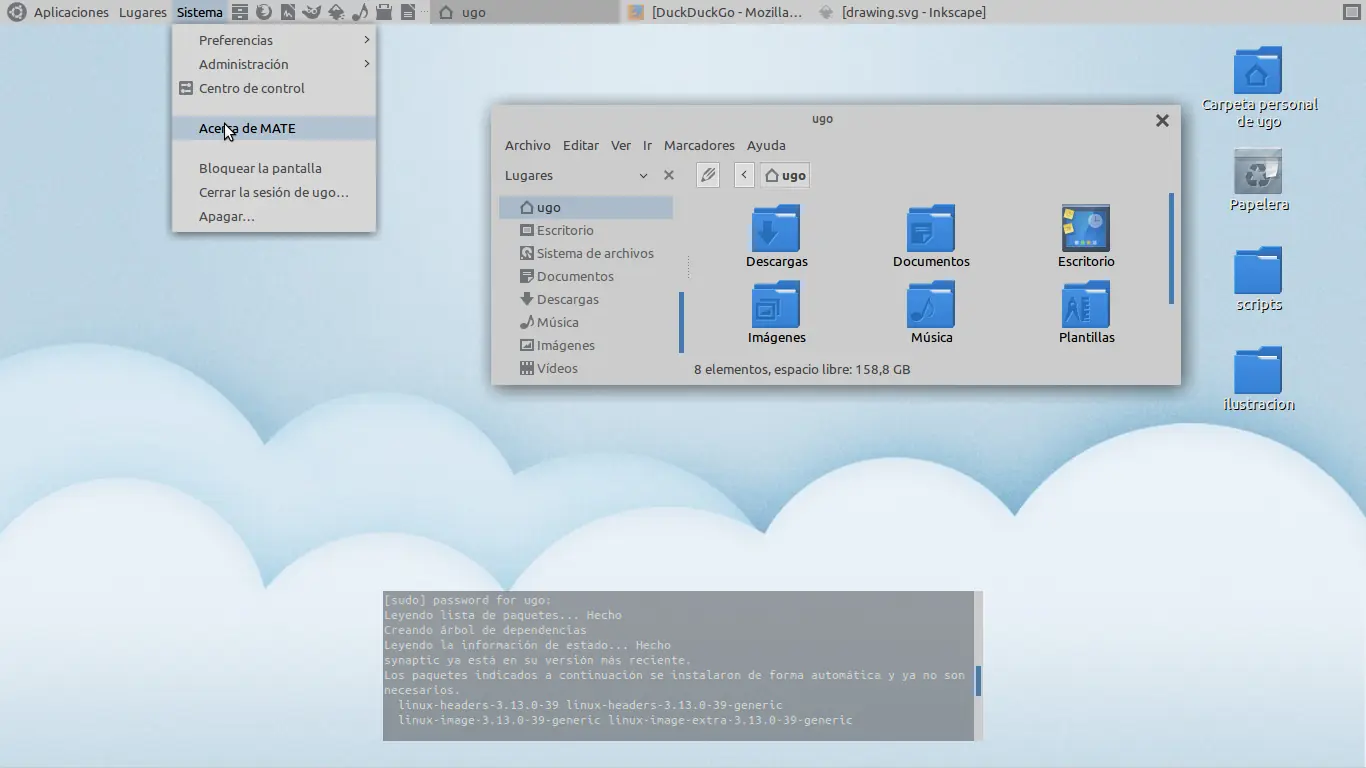Open the music note launcher on the panel
The image size is (1366, 768).
click(360, 12)
